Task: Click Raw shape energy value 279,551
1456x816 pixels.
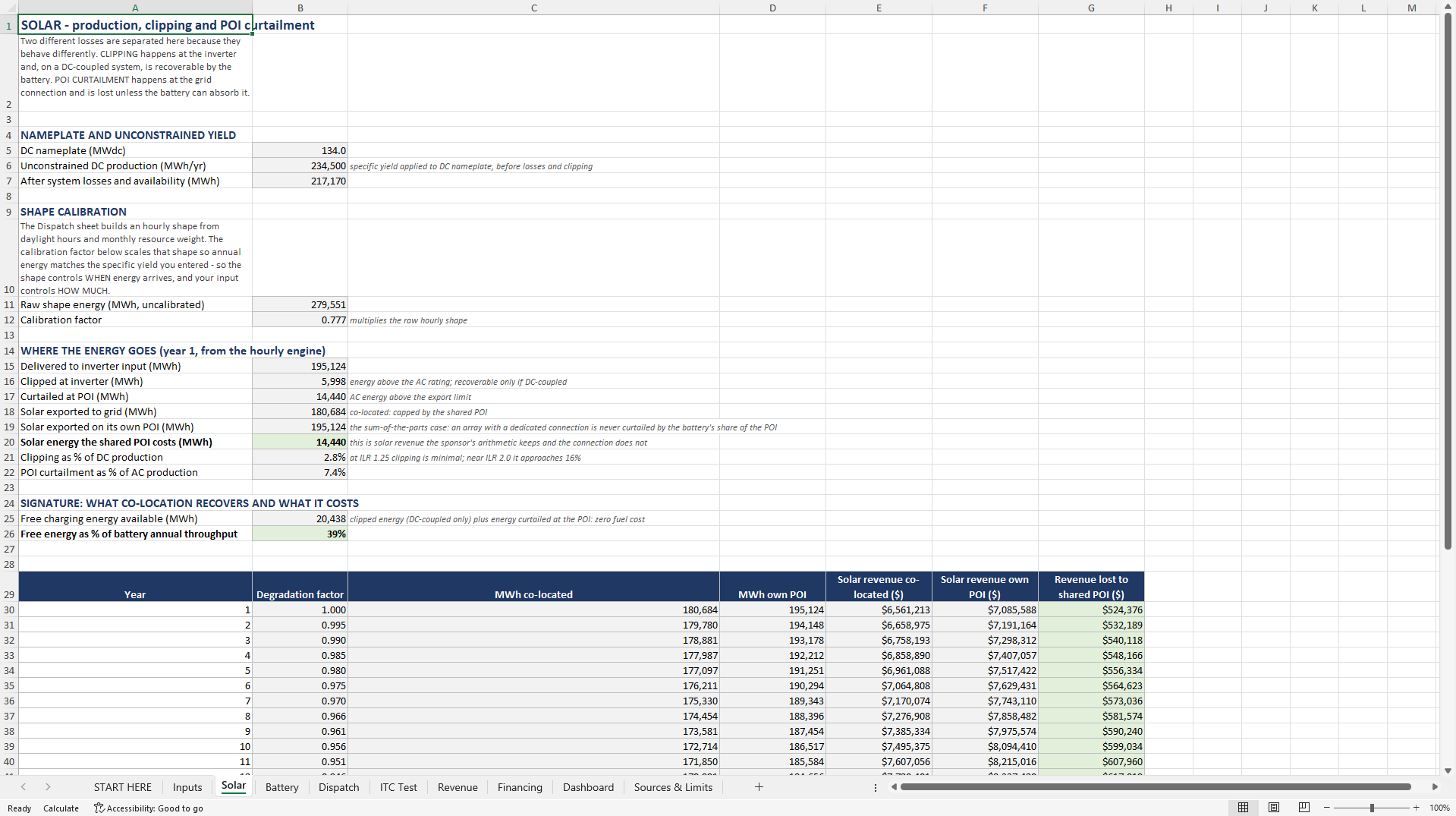Action: [x=300, y=304]
